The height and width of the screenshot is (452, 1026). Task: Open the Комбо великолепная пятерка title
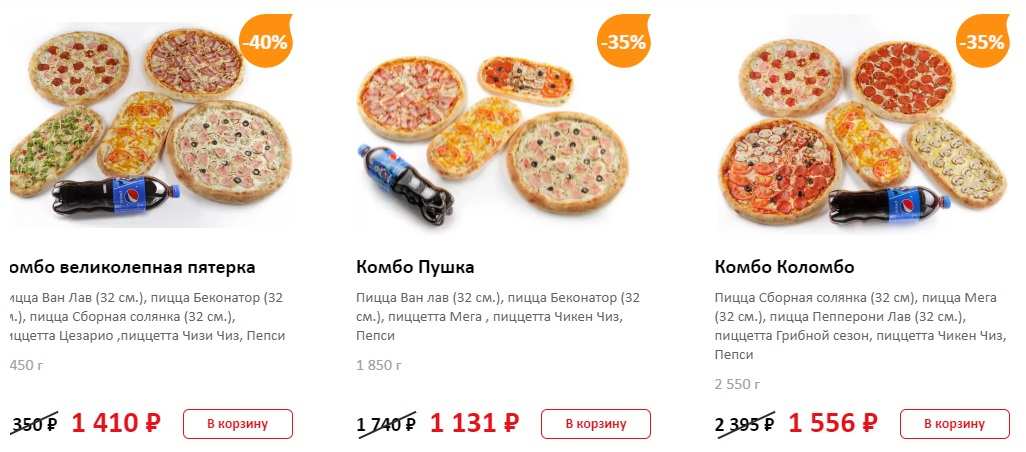point(132,267)
